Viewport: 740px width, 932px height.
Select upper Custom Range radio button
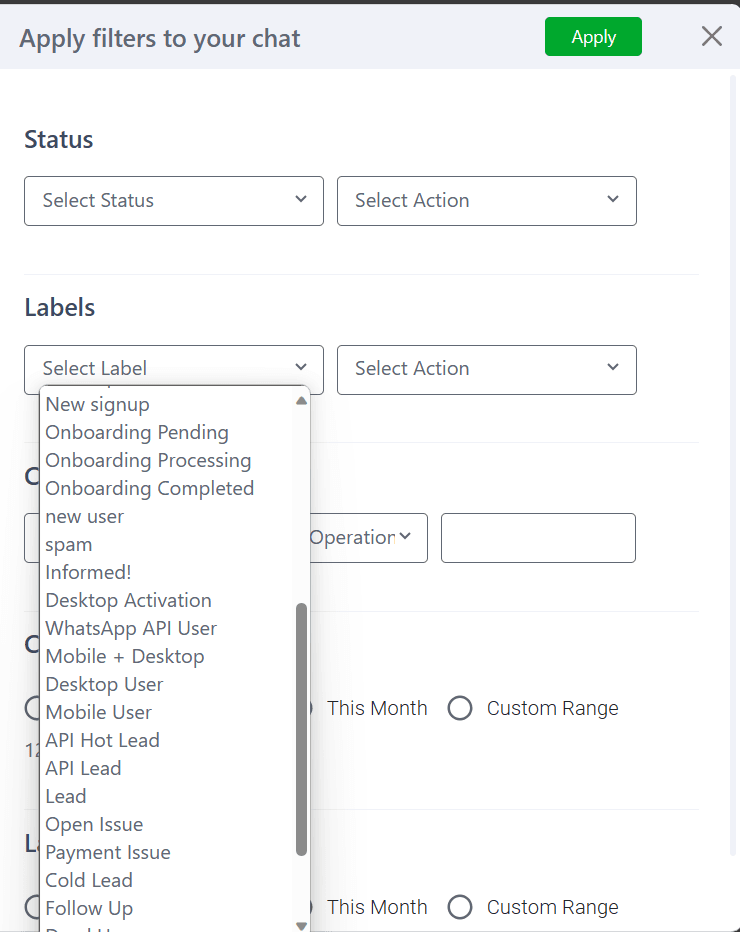coord(460,709)
